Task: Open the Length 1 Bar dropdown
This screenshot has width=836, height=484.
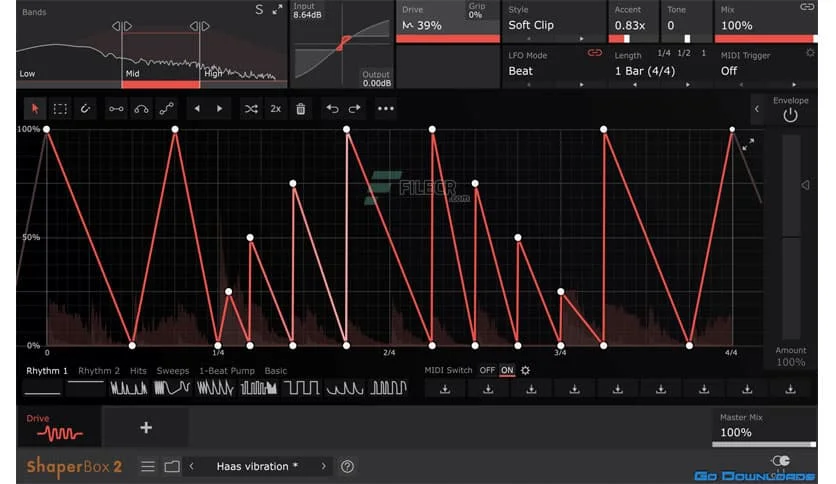Action: (x=656, y=71)
